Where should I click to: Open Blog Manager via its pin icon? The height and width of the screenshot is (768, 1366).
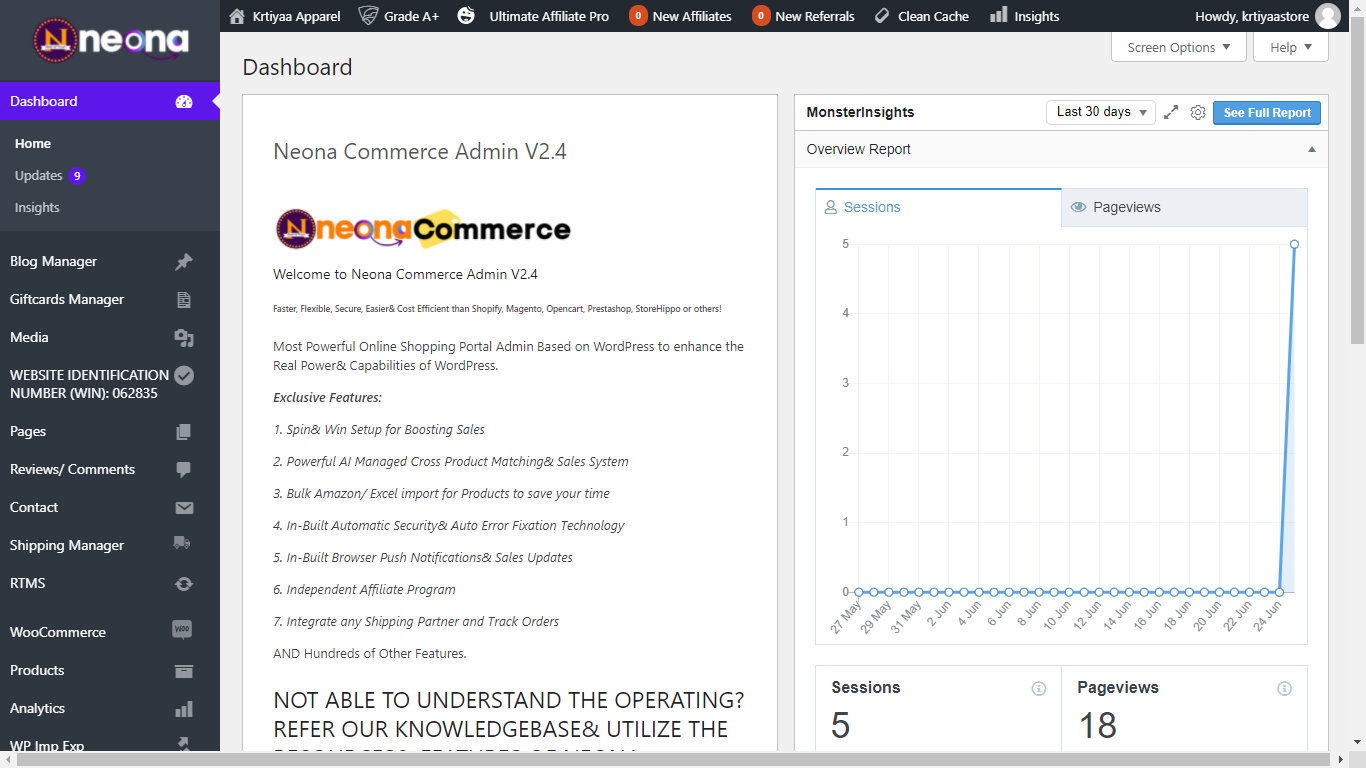(184, 261)
